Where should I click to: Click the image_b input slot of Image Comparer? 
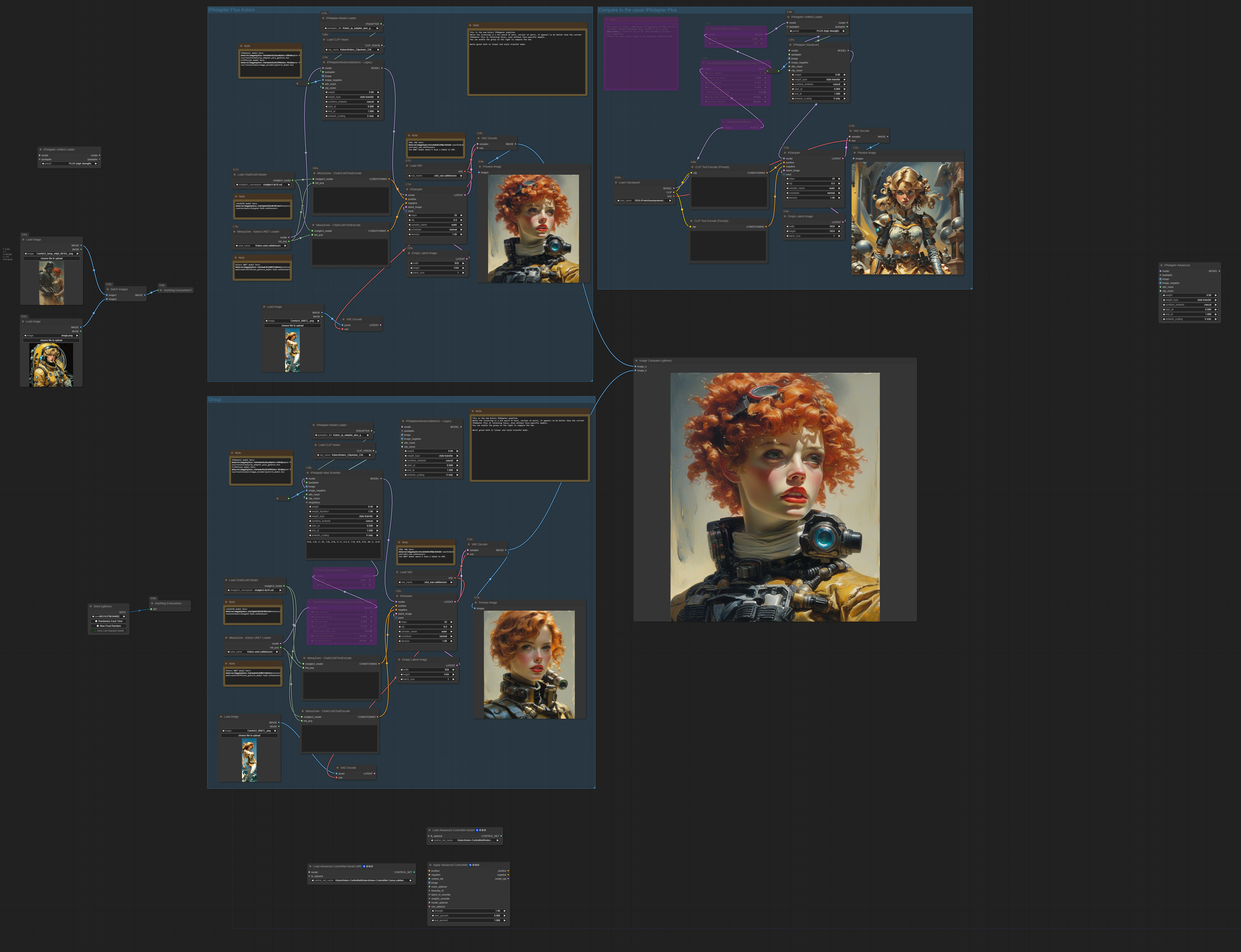pyautogui.click(x=636, y=371)
